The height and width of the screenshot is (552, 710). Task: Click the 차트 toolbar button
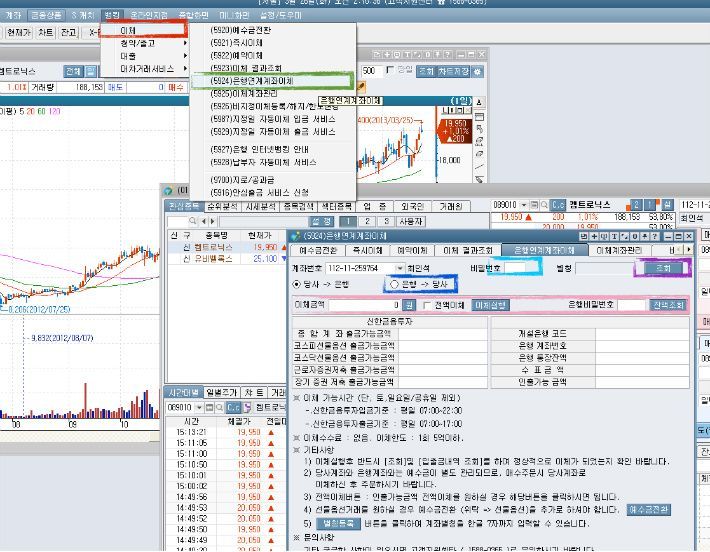point(45,33)
